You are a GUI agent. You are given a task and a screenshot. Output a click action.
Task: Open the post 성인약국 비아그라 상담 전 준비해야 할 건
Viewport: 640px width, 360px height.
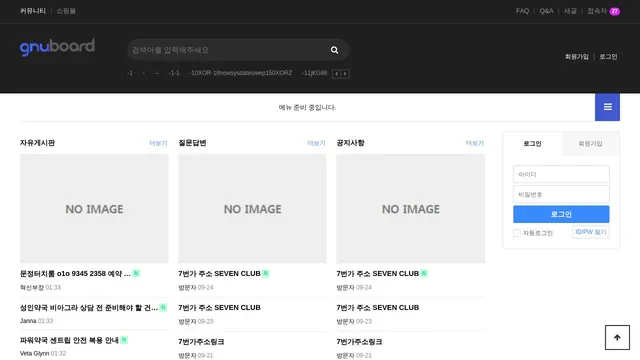tap(89, 308)
